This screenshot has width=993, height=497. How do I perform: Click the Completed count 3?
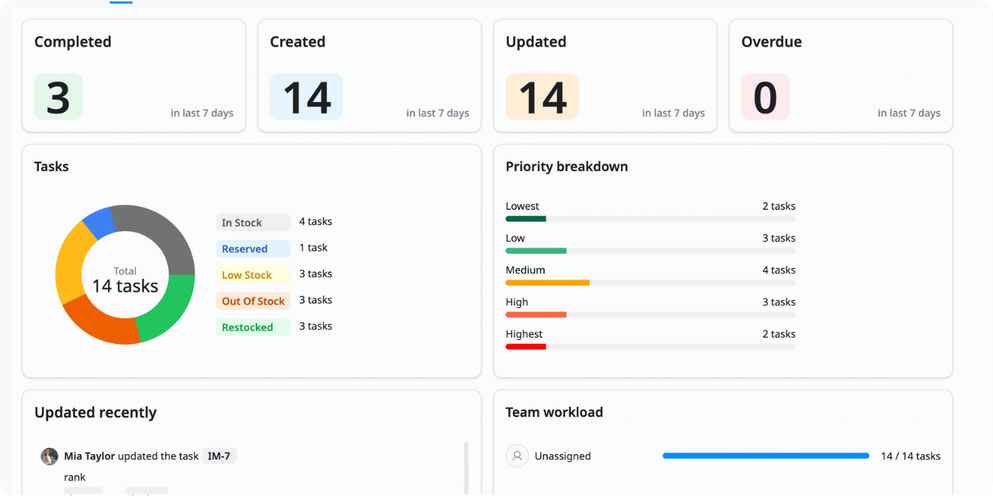tap(58, 97)
